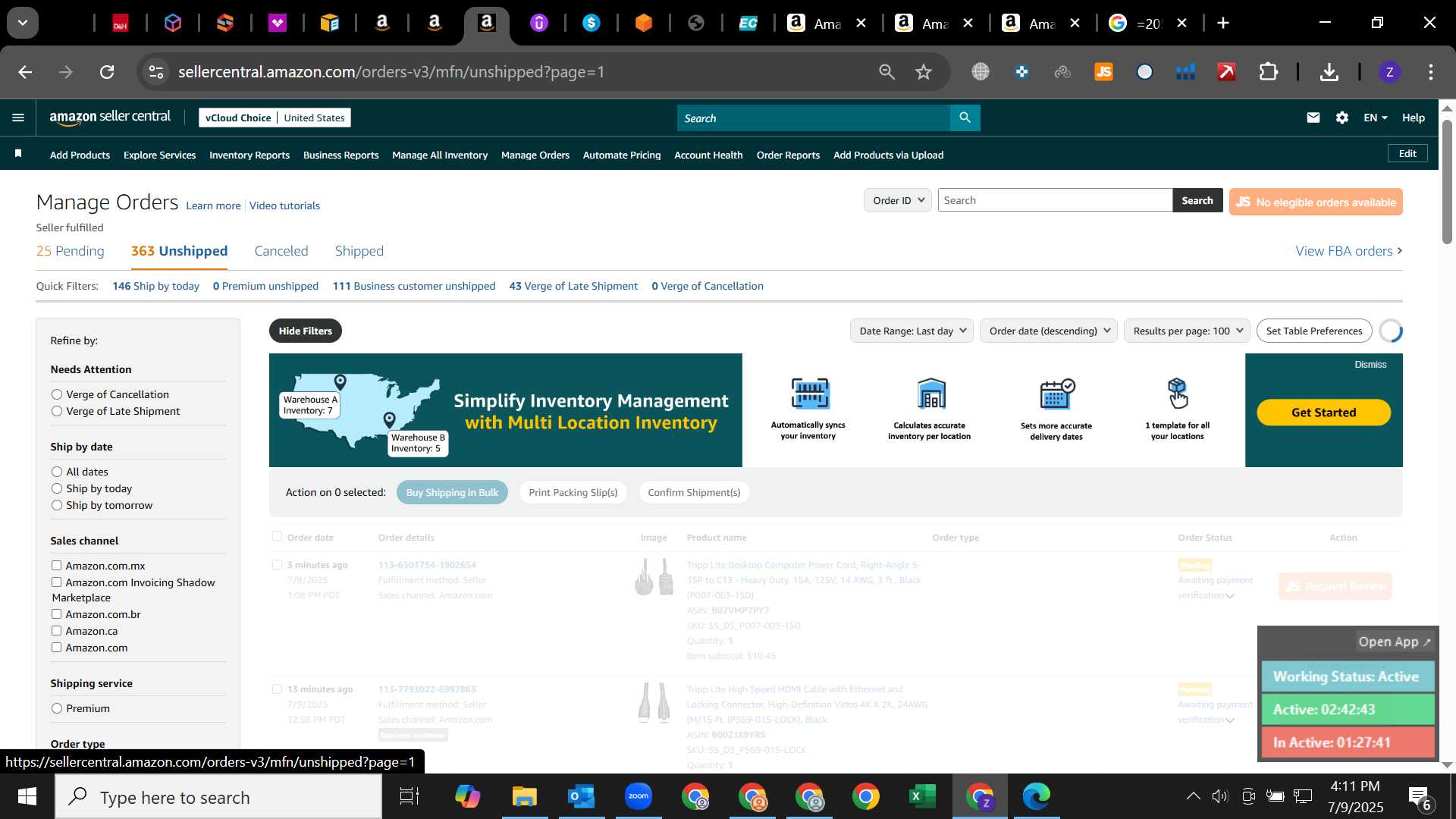Open the Order date sort dropdown
1456x819 pixels.
1049,331
